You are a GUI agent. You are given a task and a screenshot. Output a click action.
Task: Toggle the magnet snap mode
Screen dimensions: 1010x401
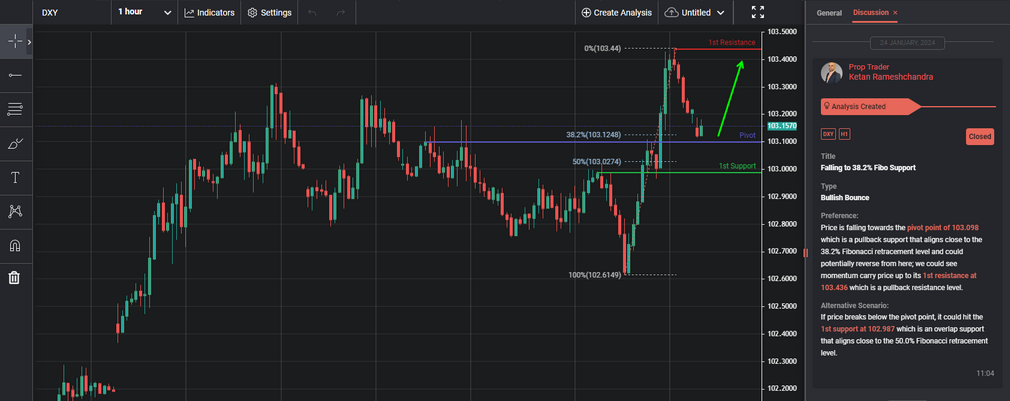point(15,245)
